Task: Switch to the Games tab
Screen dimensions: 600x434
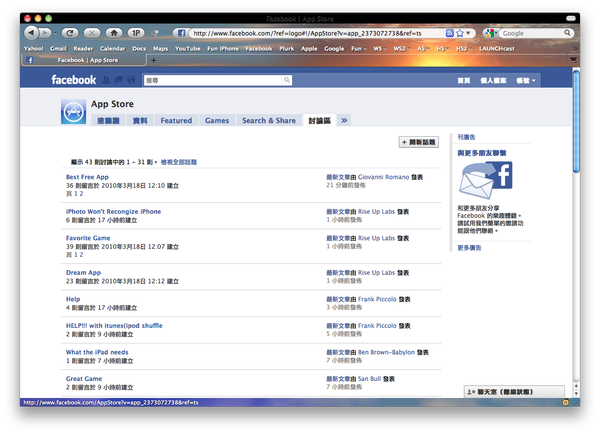Action: click(x=217, y=121)
